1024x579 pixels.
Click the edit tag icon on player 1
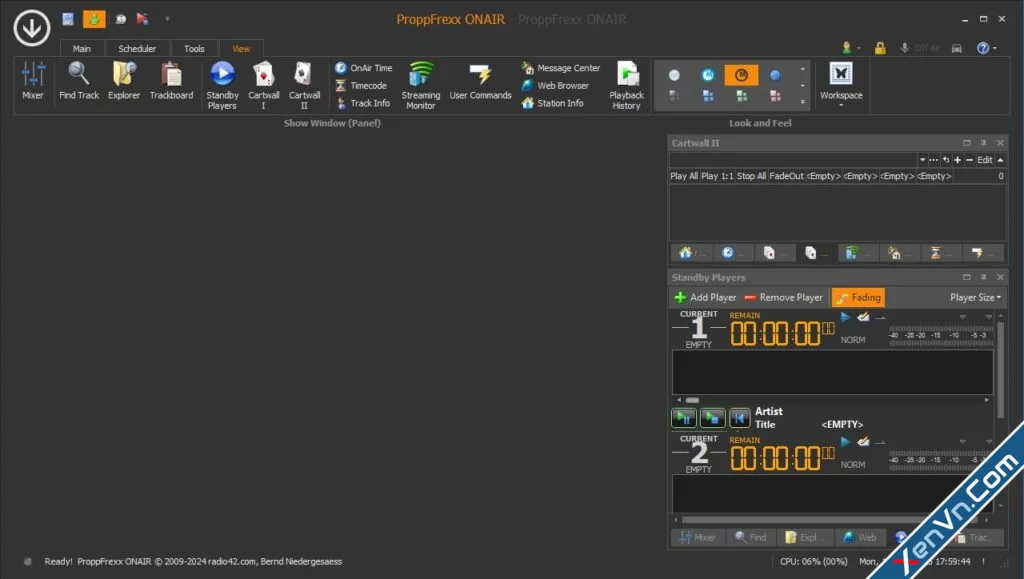coord(863,317)
